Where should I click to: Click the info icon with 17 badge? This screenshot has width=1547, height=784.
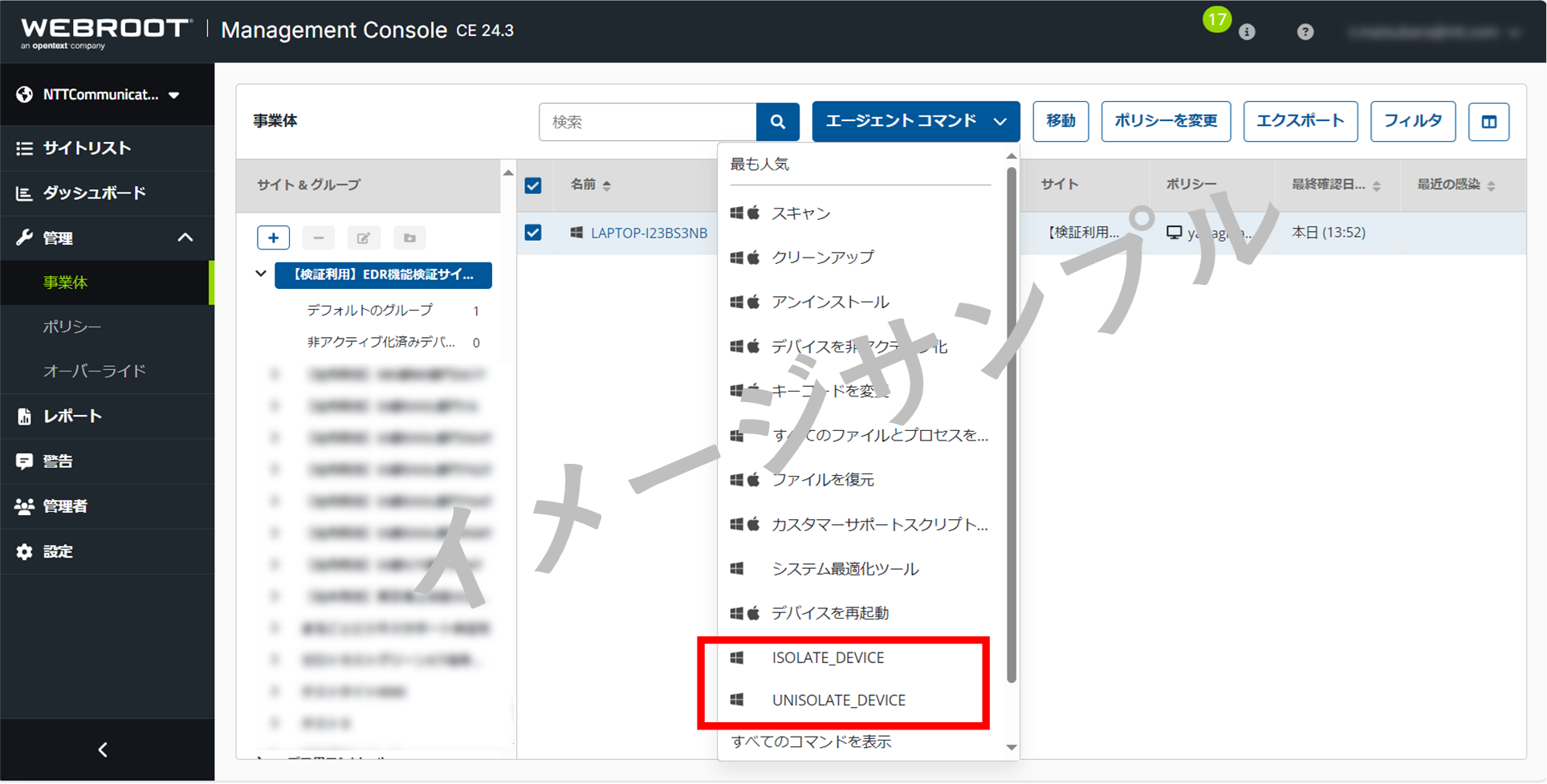(1246, 32)
